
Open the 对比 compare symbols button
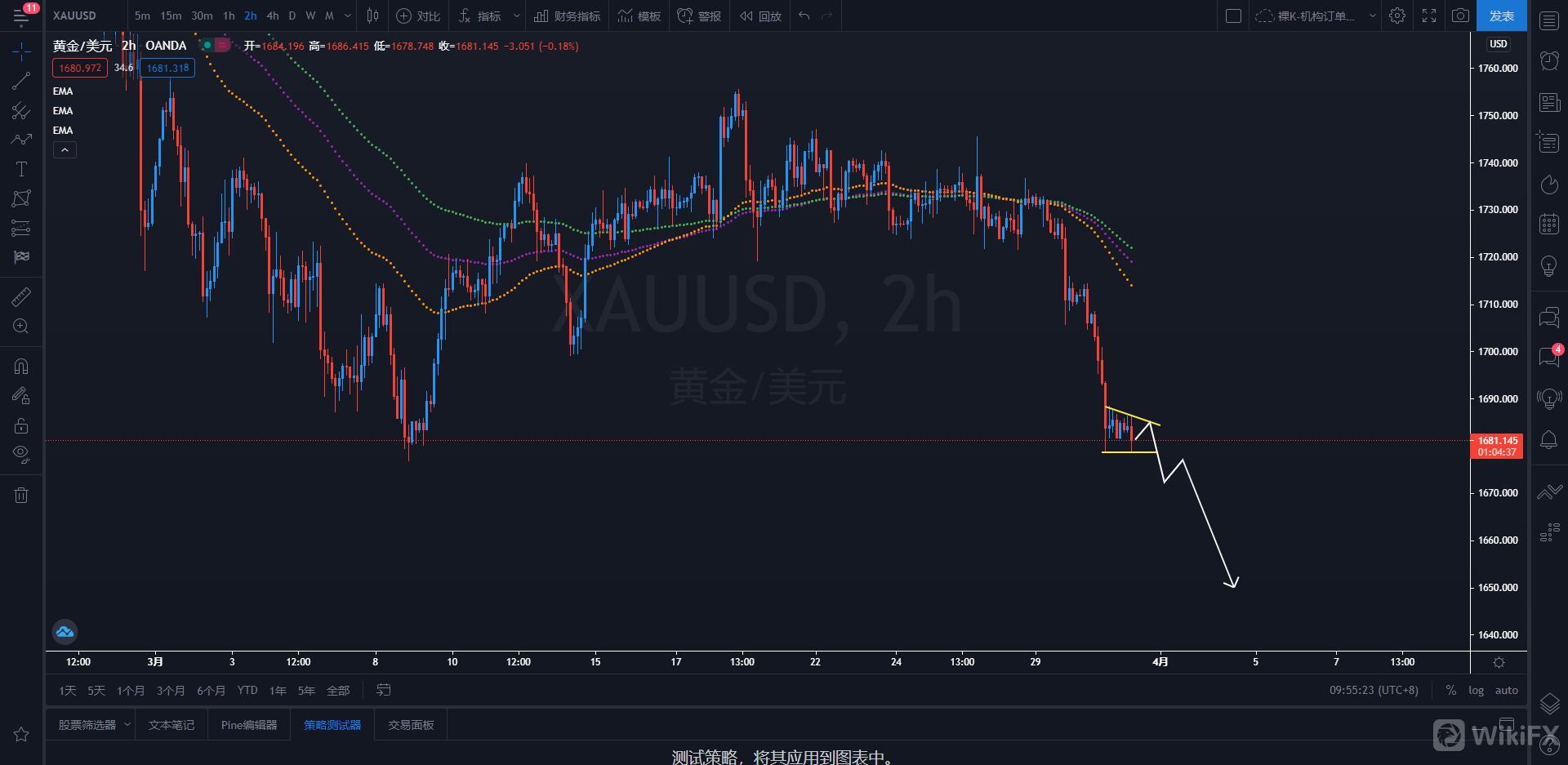pyautogui.click(x=418, y=16)
